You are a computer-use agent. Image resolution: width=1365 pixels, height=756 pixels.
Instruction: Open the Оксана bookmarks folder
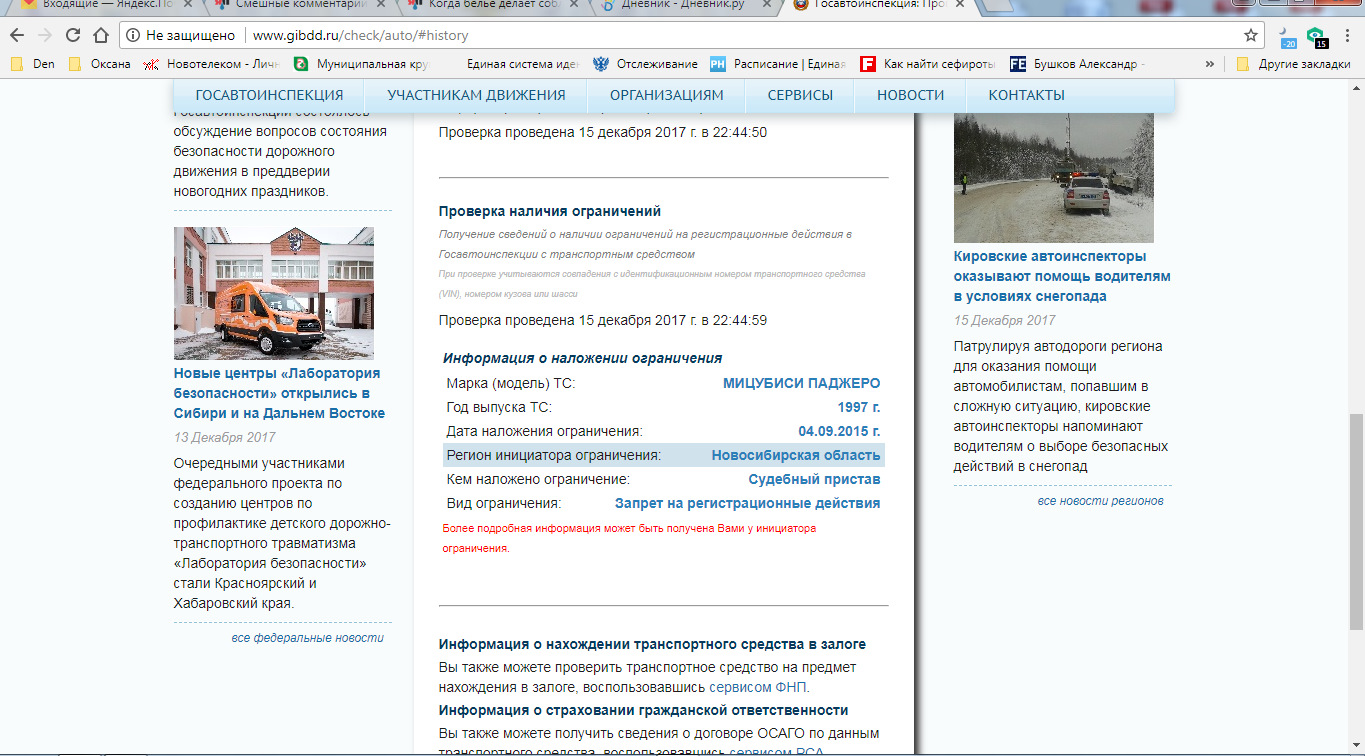pos(99,64)
